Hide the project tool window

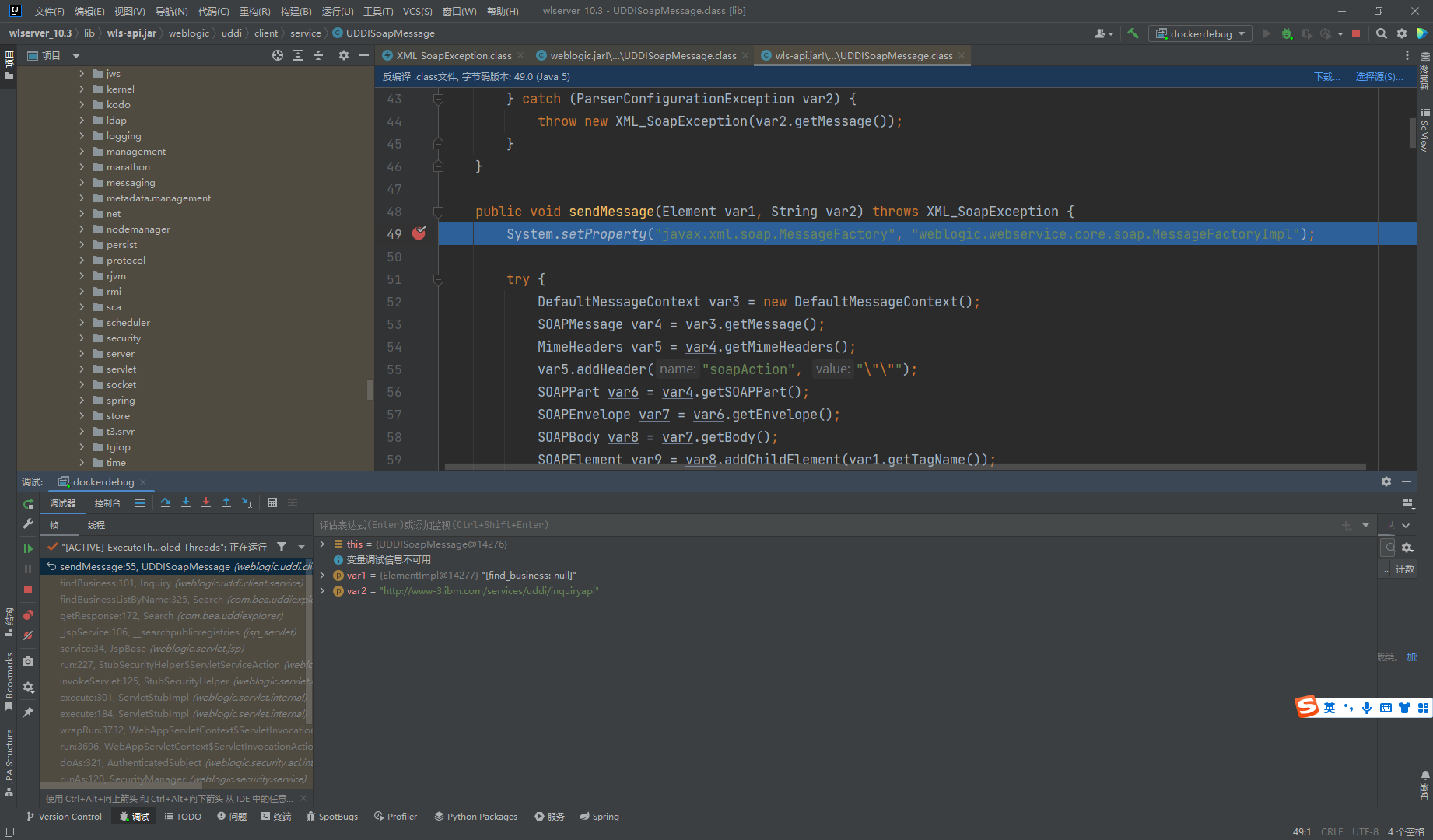[363, 55]
